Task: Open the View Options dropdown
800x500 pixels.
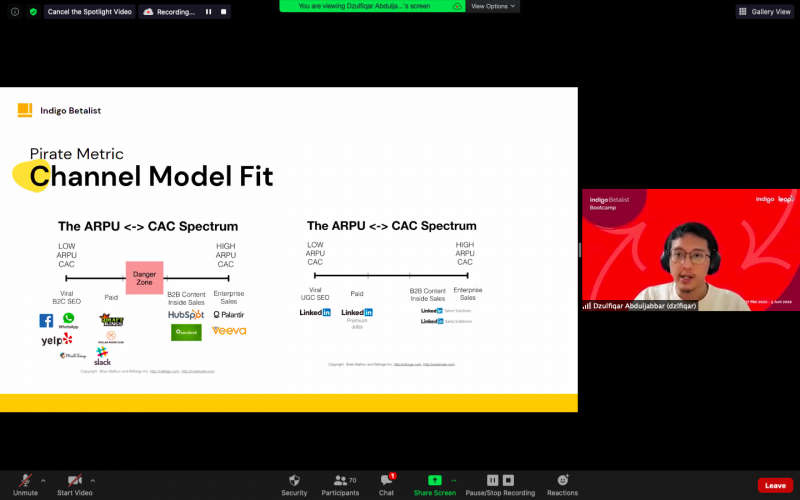Action: pyautogui.click(x=492, y=6)
